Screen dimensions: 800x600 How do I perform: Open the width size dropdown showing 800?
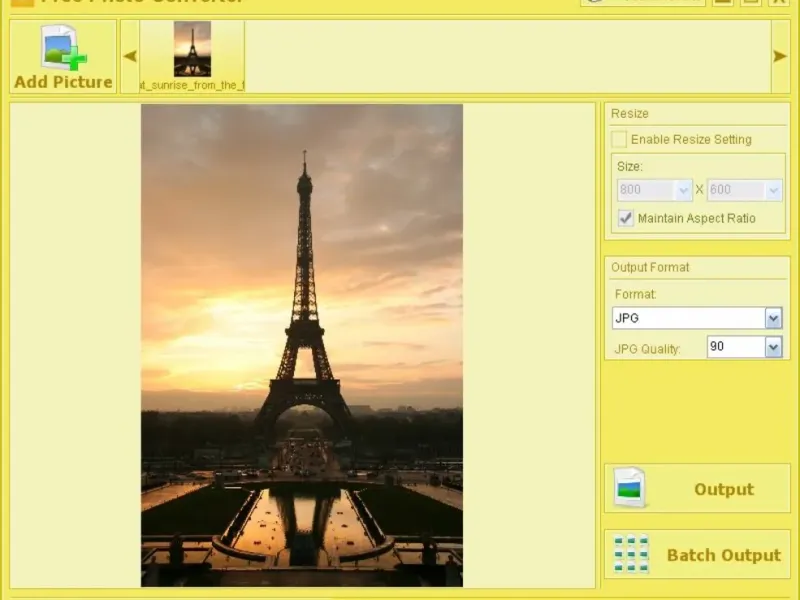[684, 190]
